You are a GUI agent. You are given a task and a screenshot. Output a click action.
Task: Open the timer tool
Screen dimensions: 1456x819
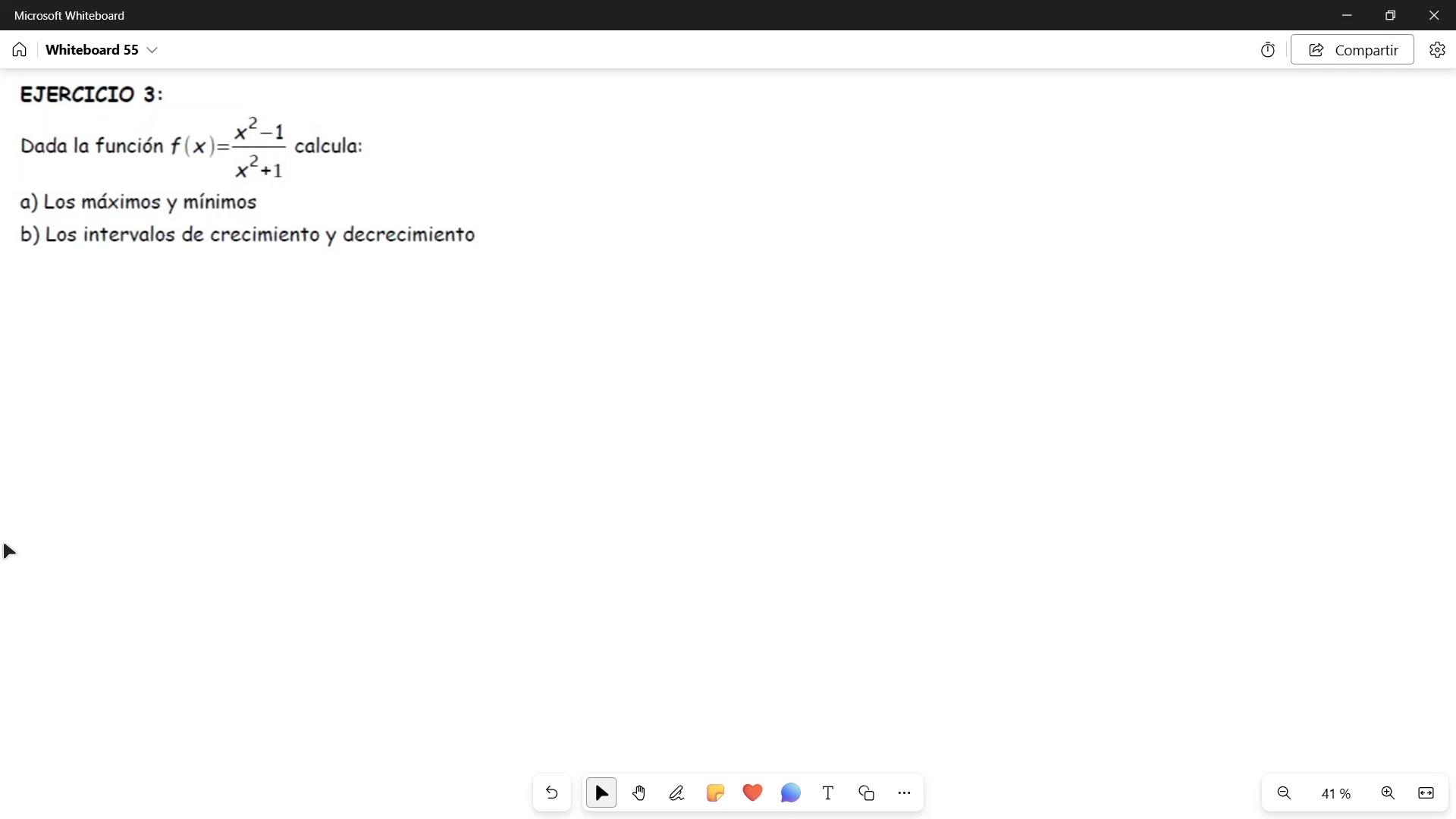(x=1268, y=50)
